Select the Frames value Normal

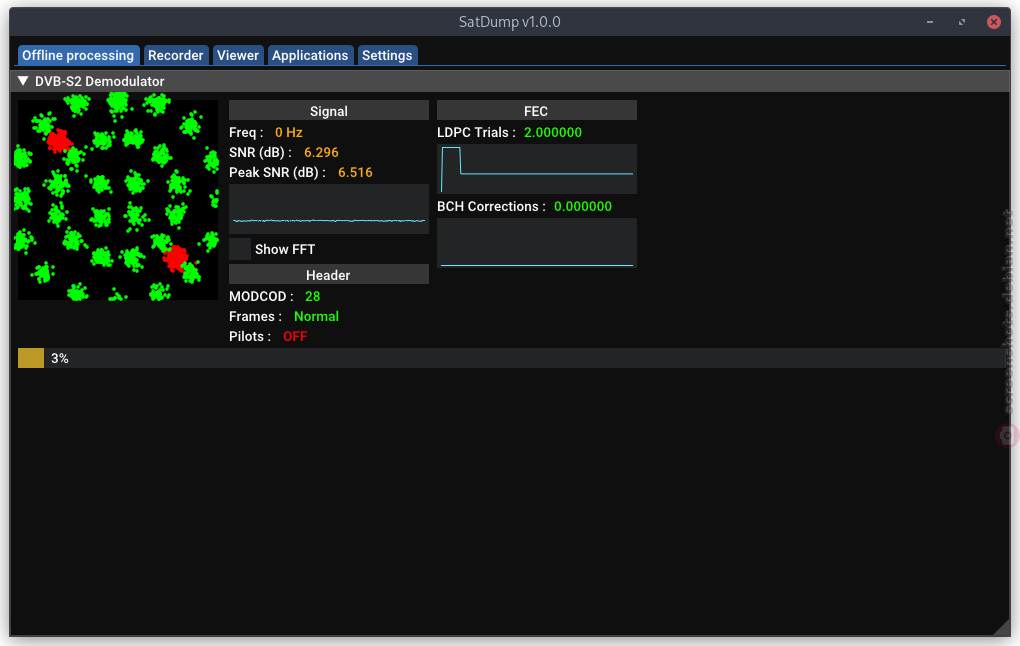(316, 316)
